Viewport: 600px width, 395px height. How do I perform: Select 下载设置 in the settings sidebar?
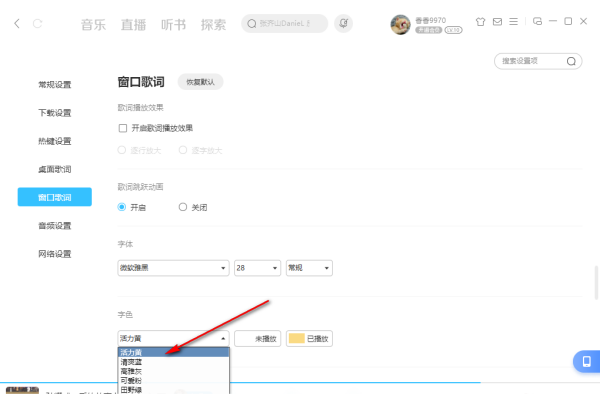(55, 113)
